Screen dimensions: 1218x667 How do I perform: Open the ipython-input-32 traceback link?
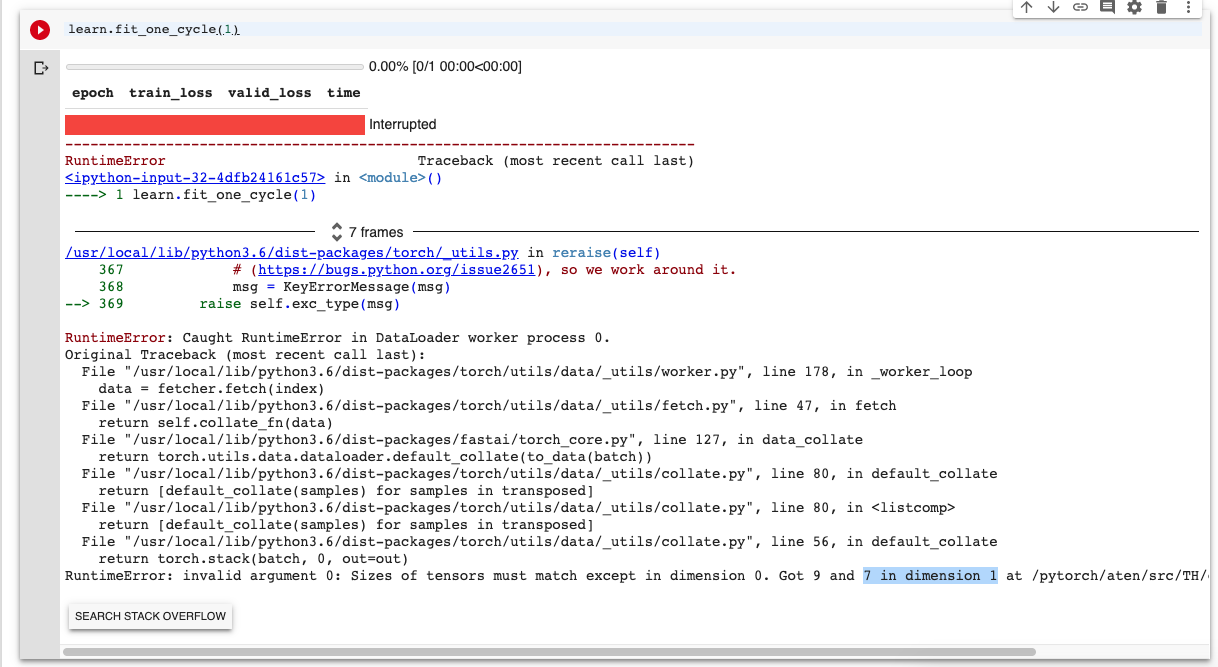[x=195, y=178]
